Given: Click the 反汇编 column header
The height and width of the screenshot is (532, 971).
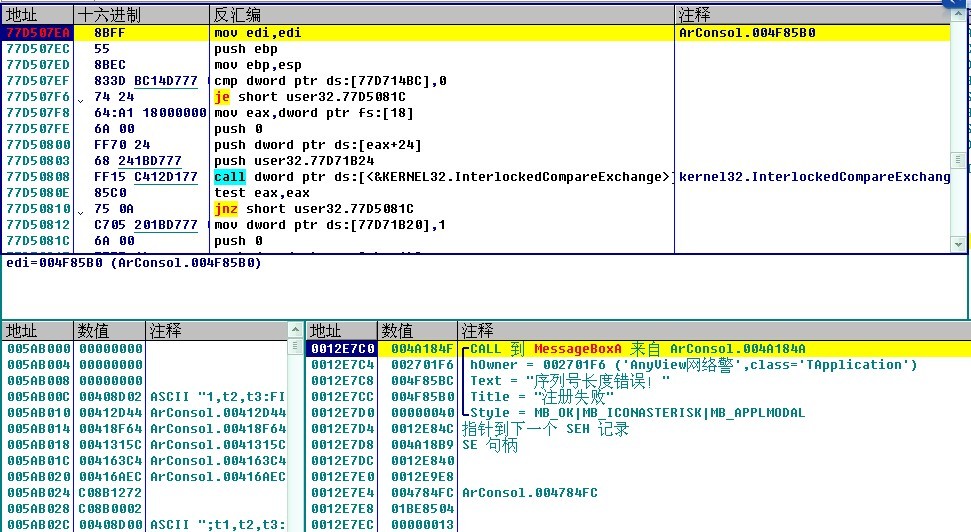Looking at the screenshot, I should (x=442, y=14).
